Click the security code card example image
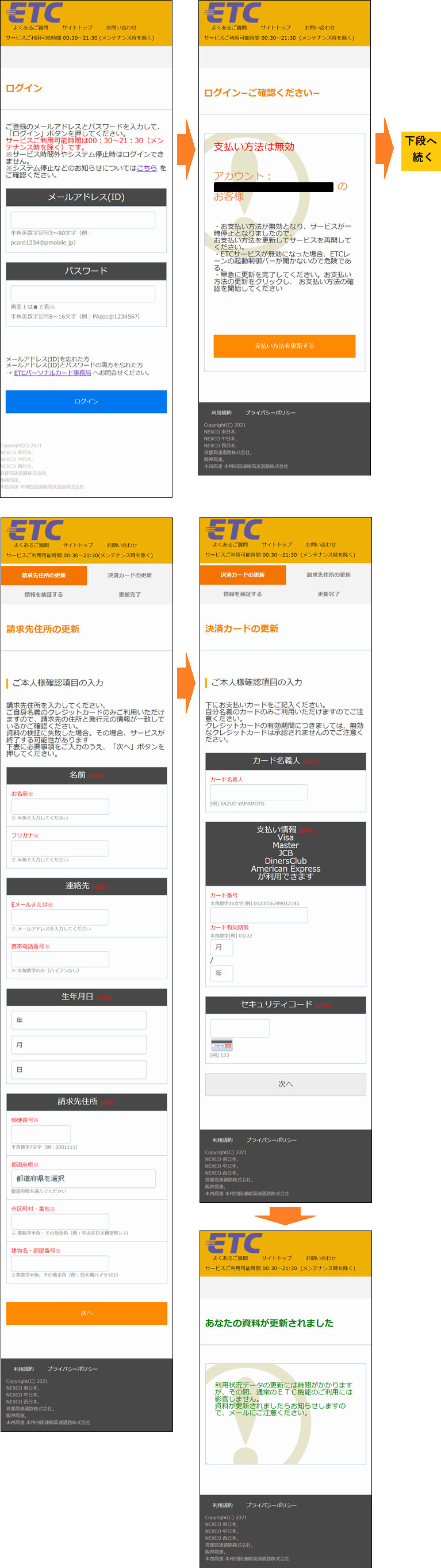 221,1045
